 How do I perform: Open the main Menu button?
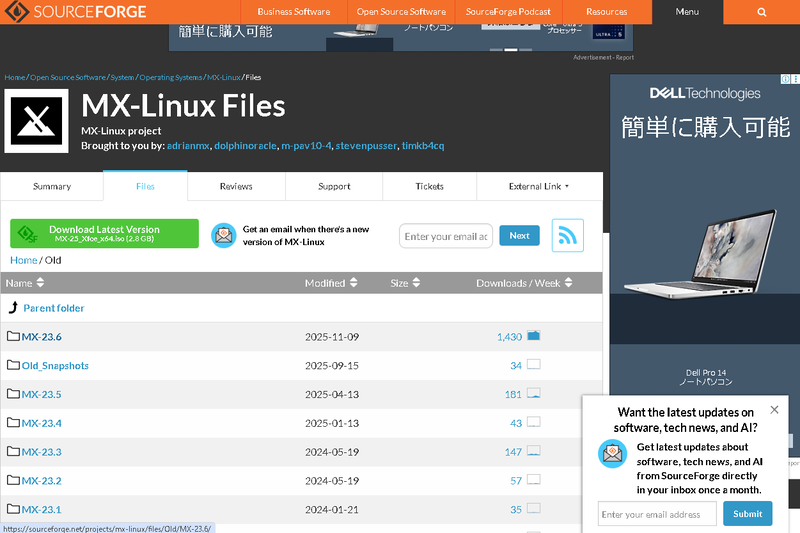687,12
